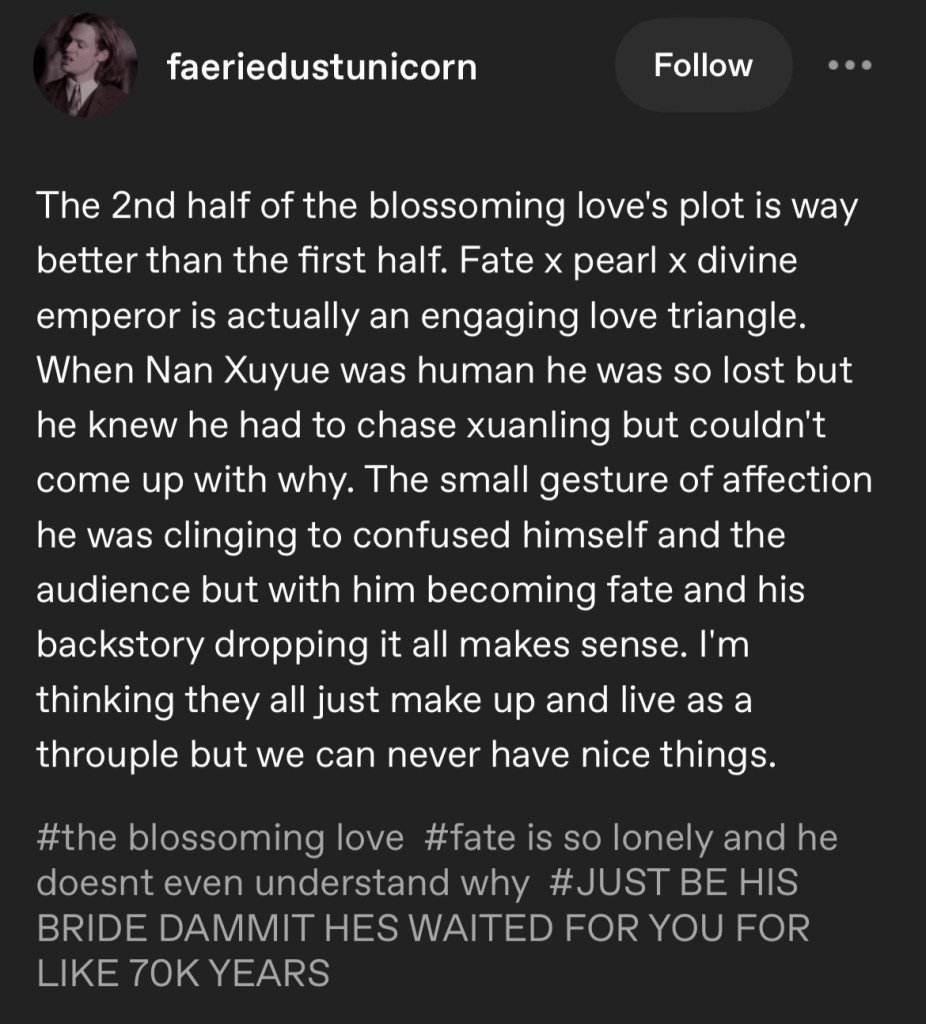Follow the faeriedustunicorn blog
926x1024 pixels.
[x=702, y=66]
